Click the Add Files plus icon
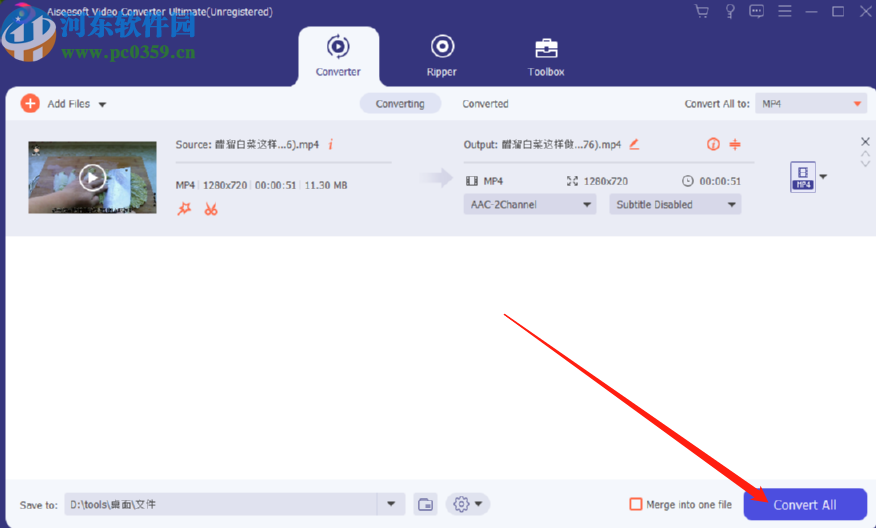This screenshot has height=528, width=876. point(30,103)
